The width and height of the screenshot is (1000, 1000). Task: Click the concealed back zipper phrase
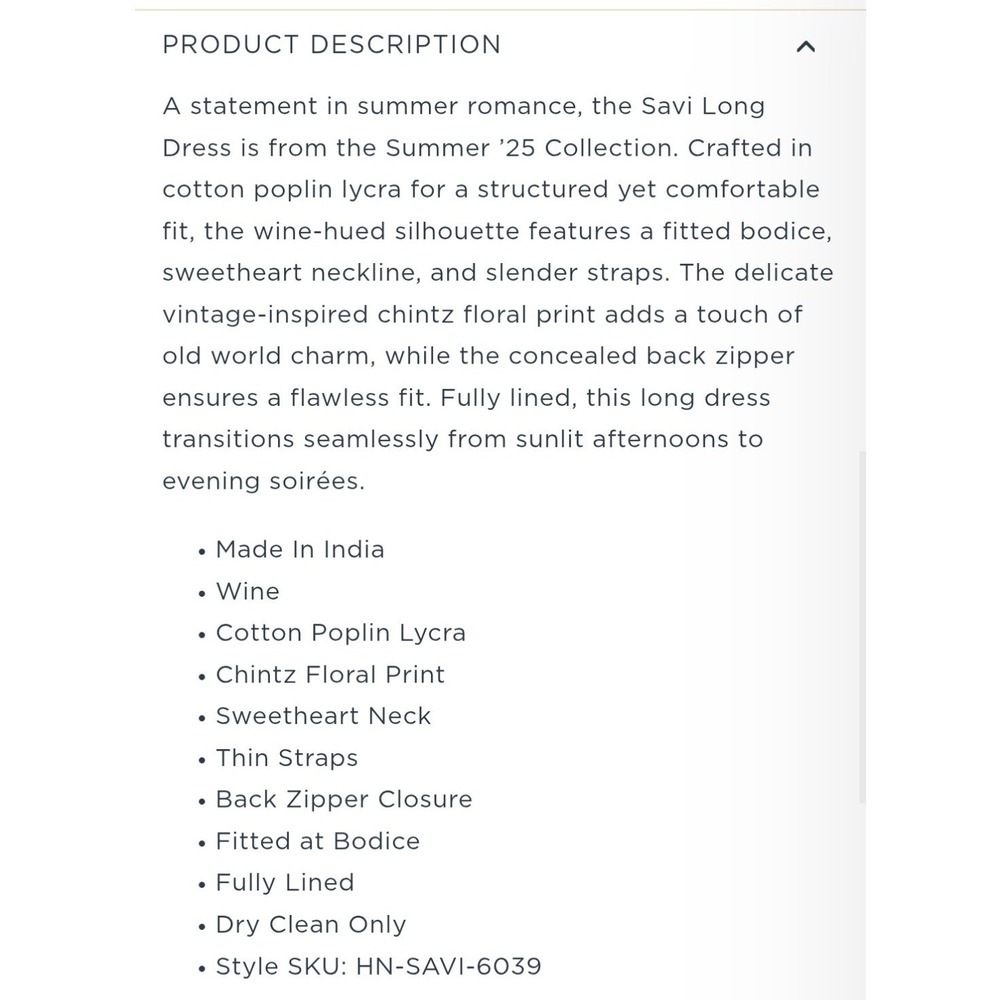click(651, 357)
